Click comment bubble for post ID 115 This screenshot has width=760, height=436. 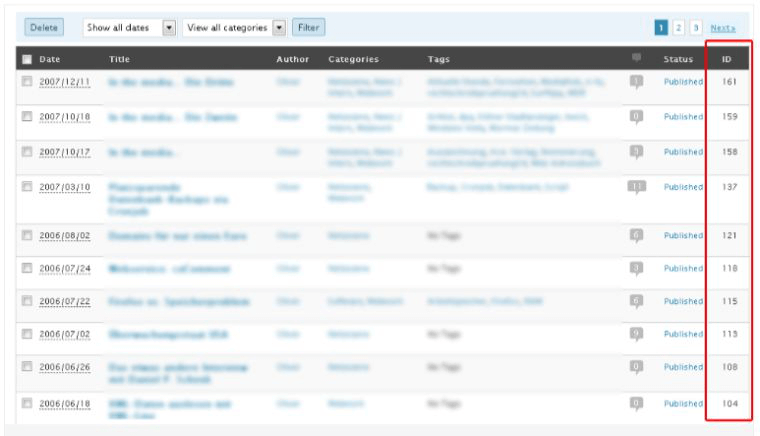click(636, 301)
